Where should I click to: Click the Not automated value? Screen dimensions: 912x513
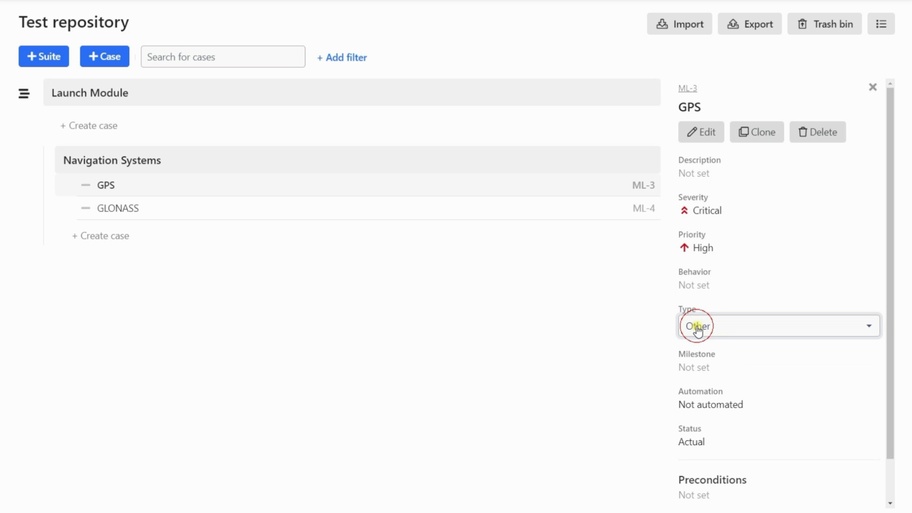711,404
